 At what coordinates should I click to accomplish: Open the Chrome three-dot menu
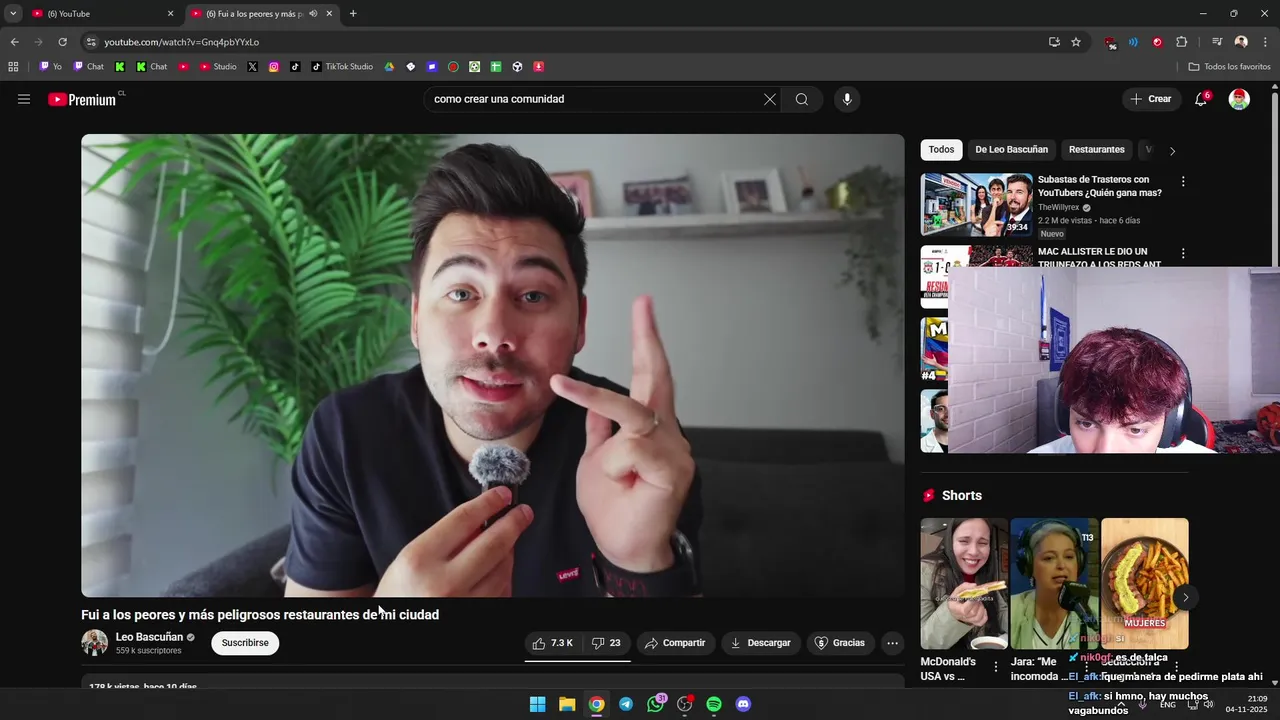tap(1265, 42)
